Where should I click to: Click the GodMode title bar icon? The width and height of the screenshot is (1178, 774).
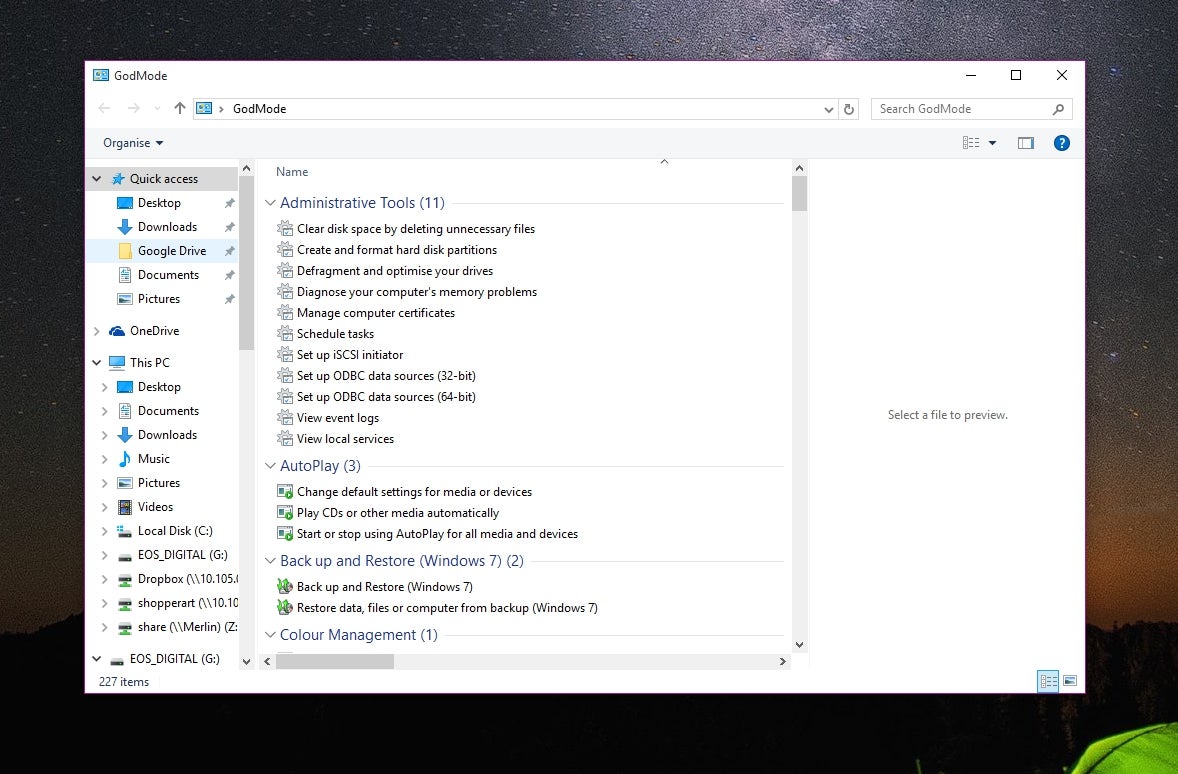coord(101,75)
